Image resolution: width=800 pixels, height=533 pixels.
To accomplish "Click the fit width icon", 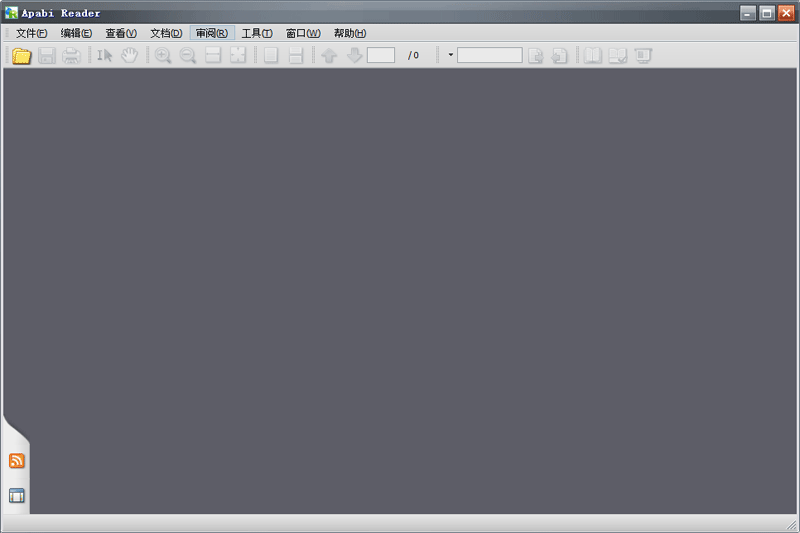I will (213, 56).
